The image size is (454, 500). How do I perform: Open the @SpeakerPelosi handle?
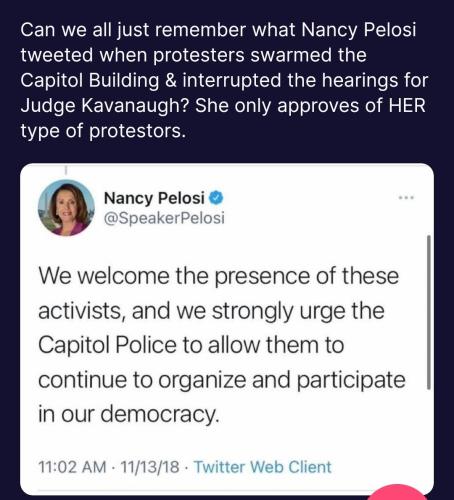164,218
